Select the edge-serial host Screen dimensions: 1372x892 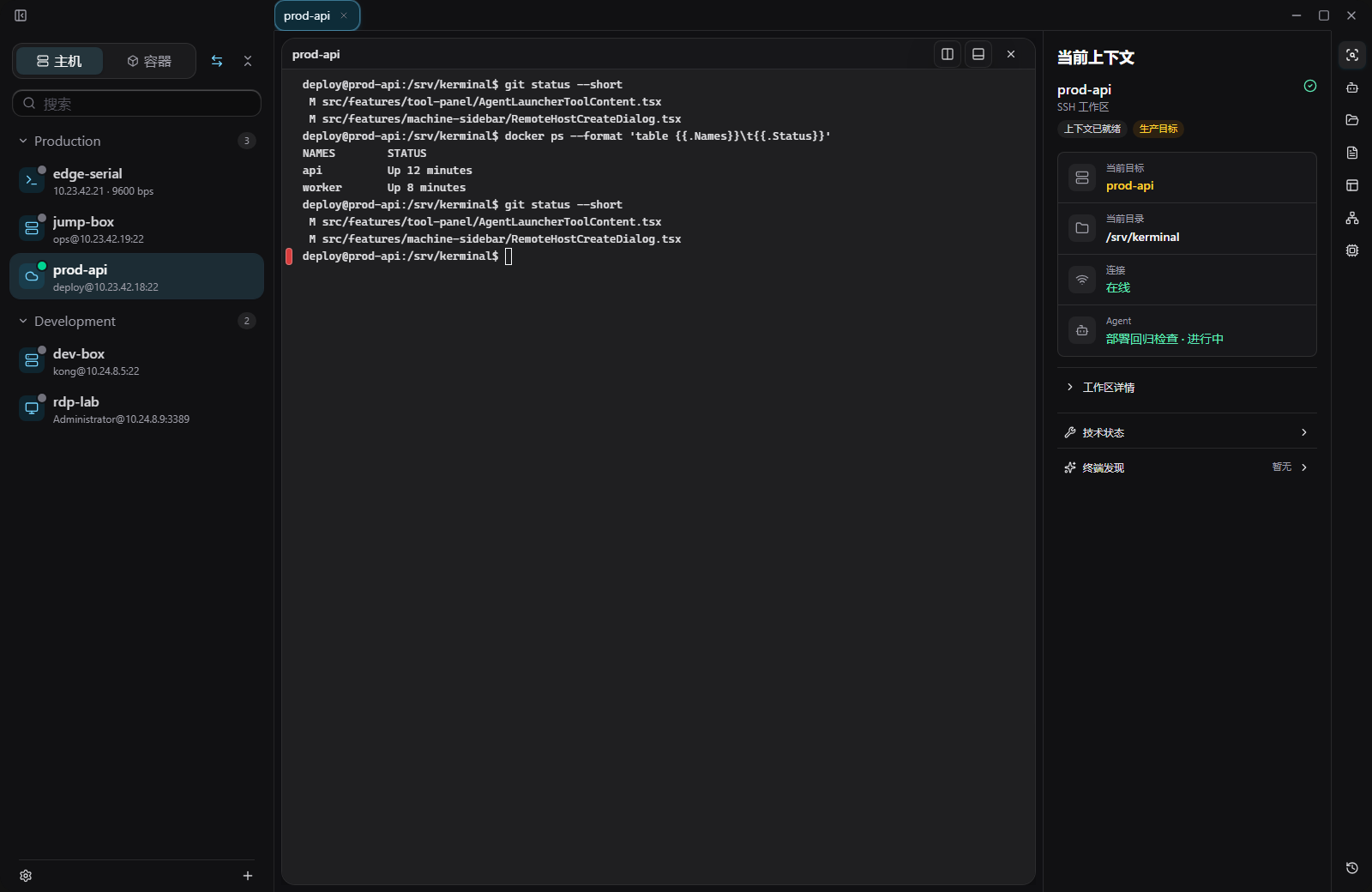pyautogui.click(x=136, y=181)
